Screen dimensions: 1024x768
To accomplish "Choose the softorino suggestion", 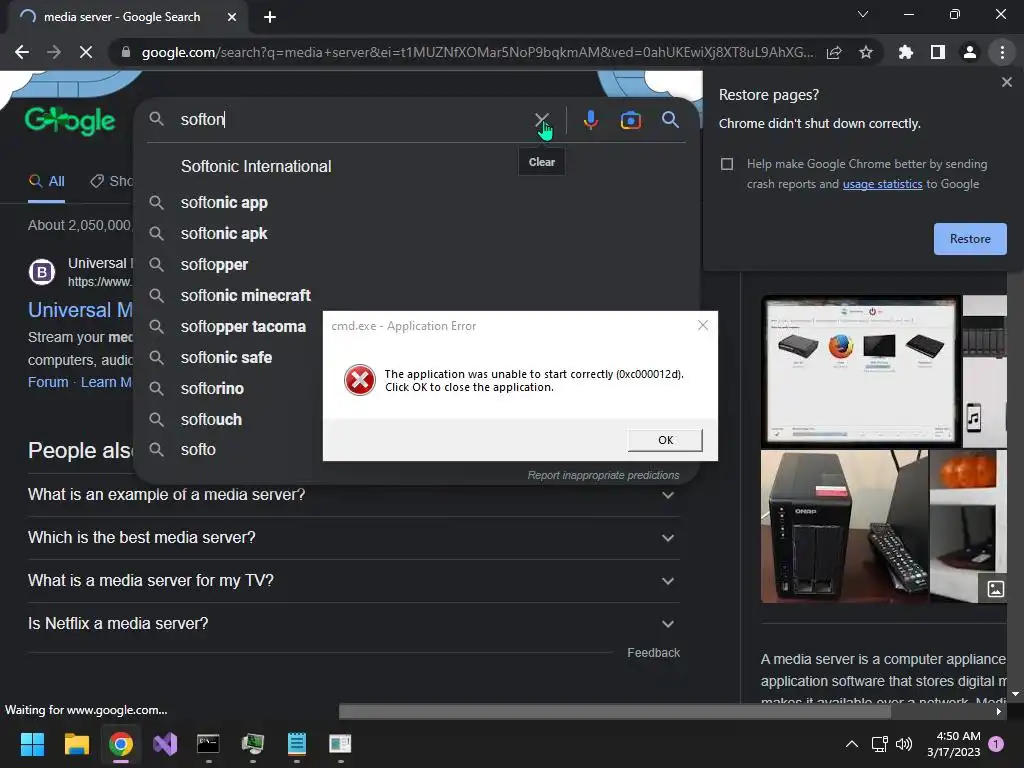I will [x=212, y=389].
